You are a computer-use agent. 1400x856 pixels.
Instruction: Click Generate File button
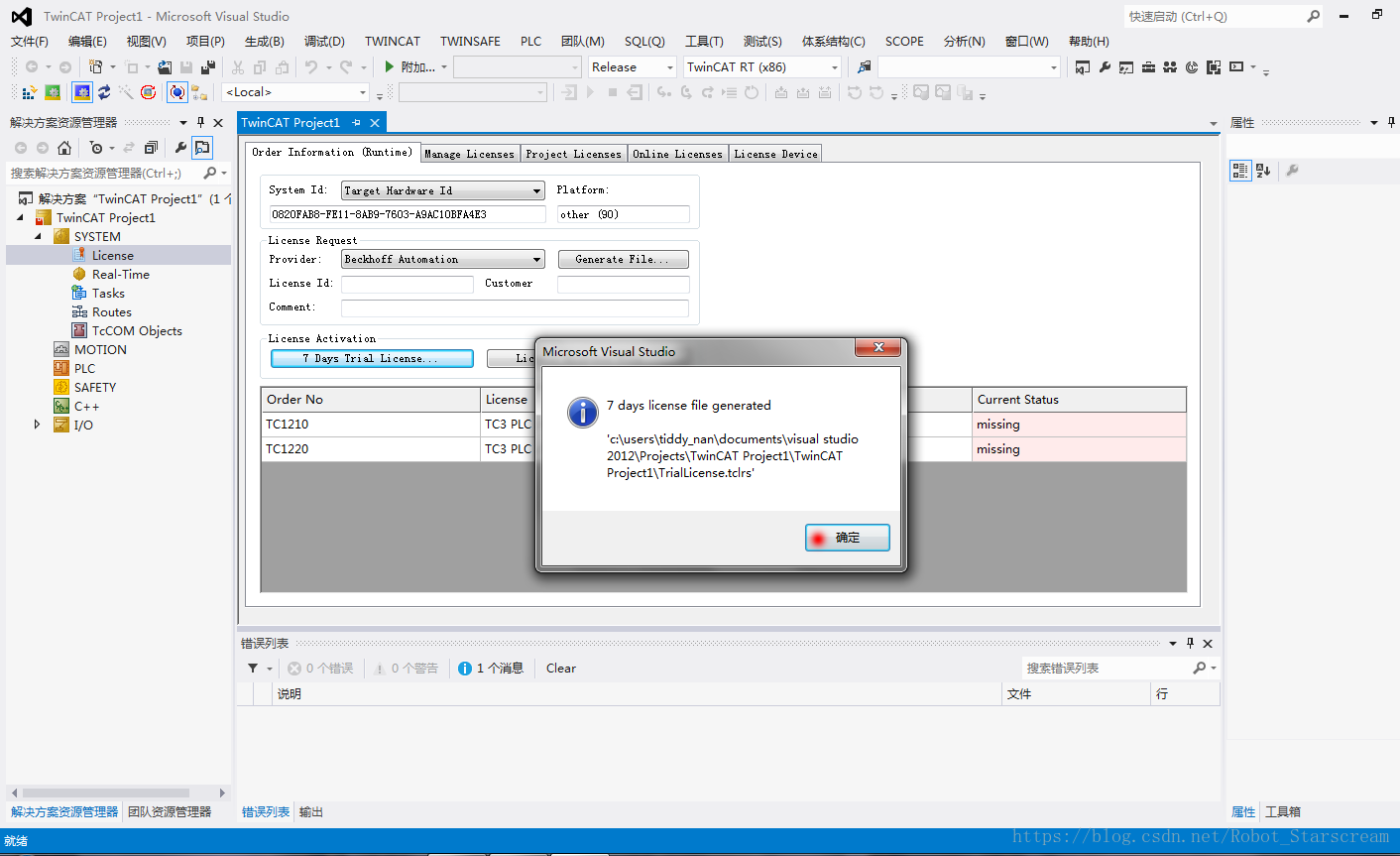(x=623, y=259)
